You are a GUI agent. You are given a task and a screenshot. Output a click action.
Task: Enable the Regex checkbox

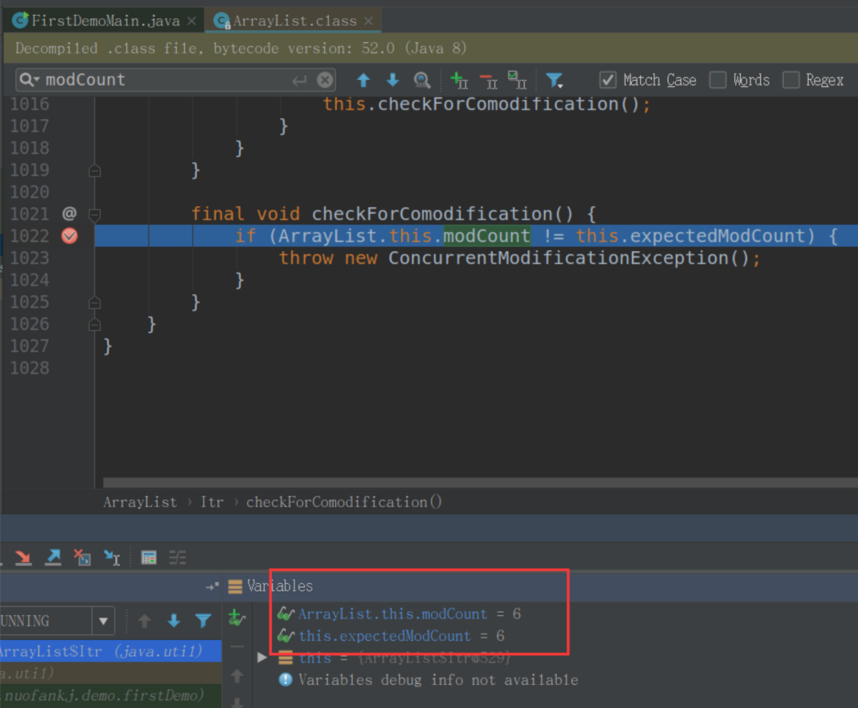coord(791,80)
